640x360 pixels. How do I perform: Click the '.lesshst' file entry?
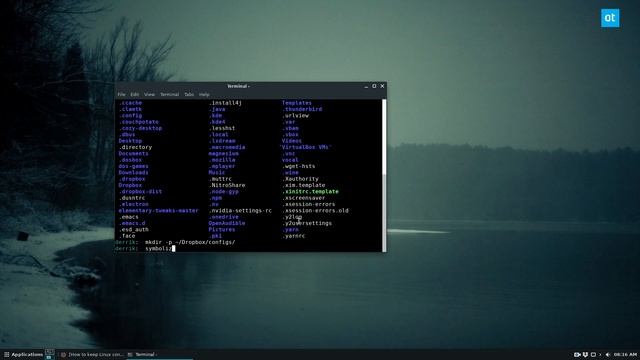click(222, 128)
